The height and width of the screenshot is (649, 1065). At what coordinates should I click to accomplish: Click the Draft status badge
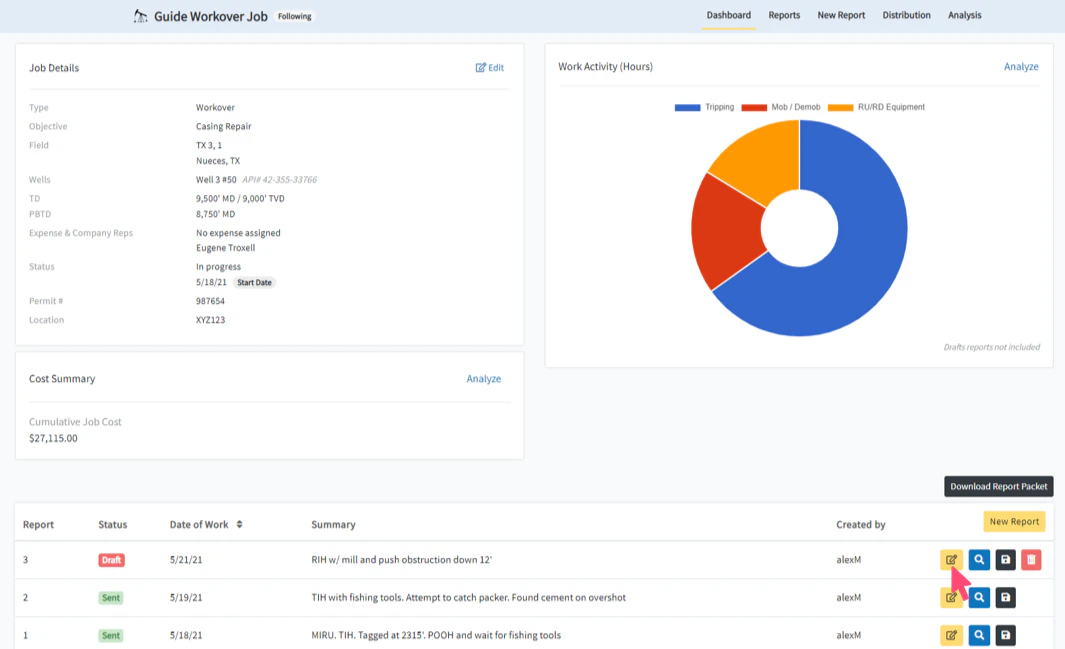(x=111, y=560)
